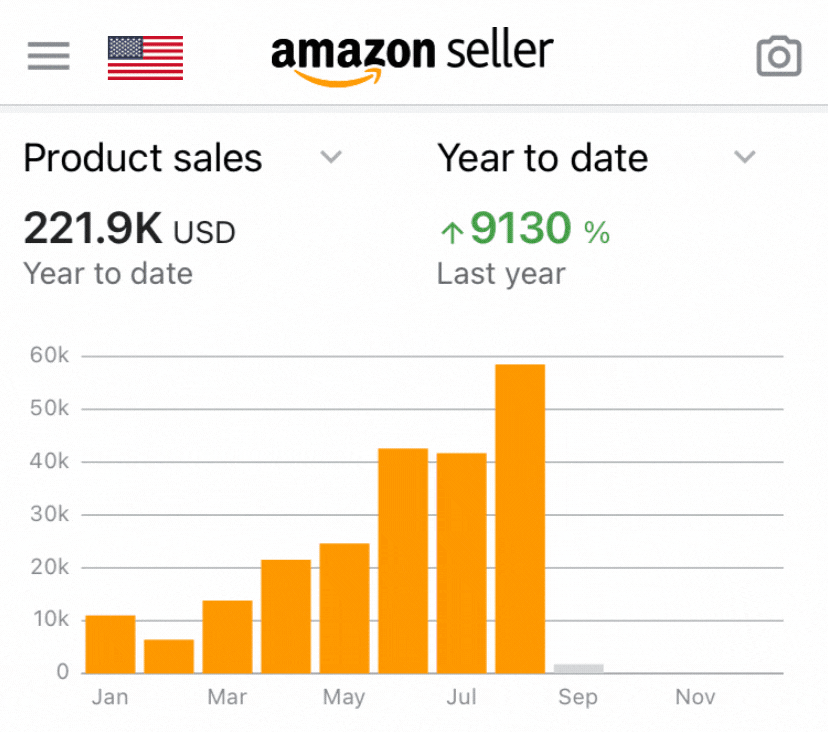Select the July sales bar
828x732 pixels.
pos(461,563)
